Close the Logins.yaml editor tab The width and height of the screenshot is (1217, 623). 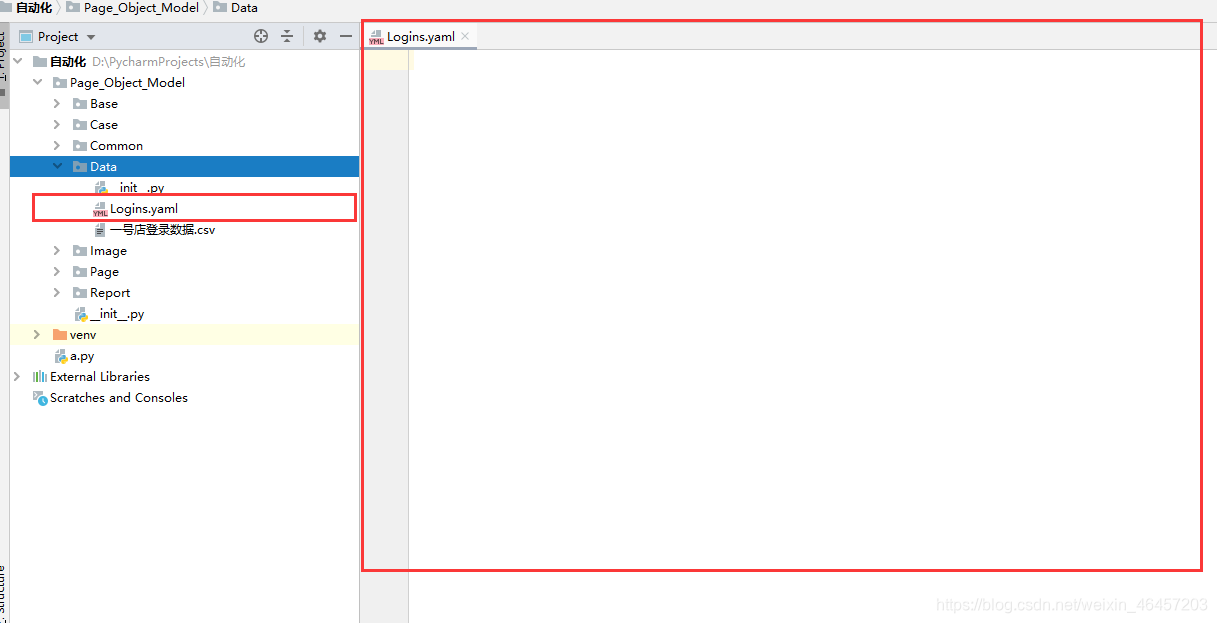[x=465, y=36]
